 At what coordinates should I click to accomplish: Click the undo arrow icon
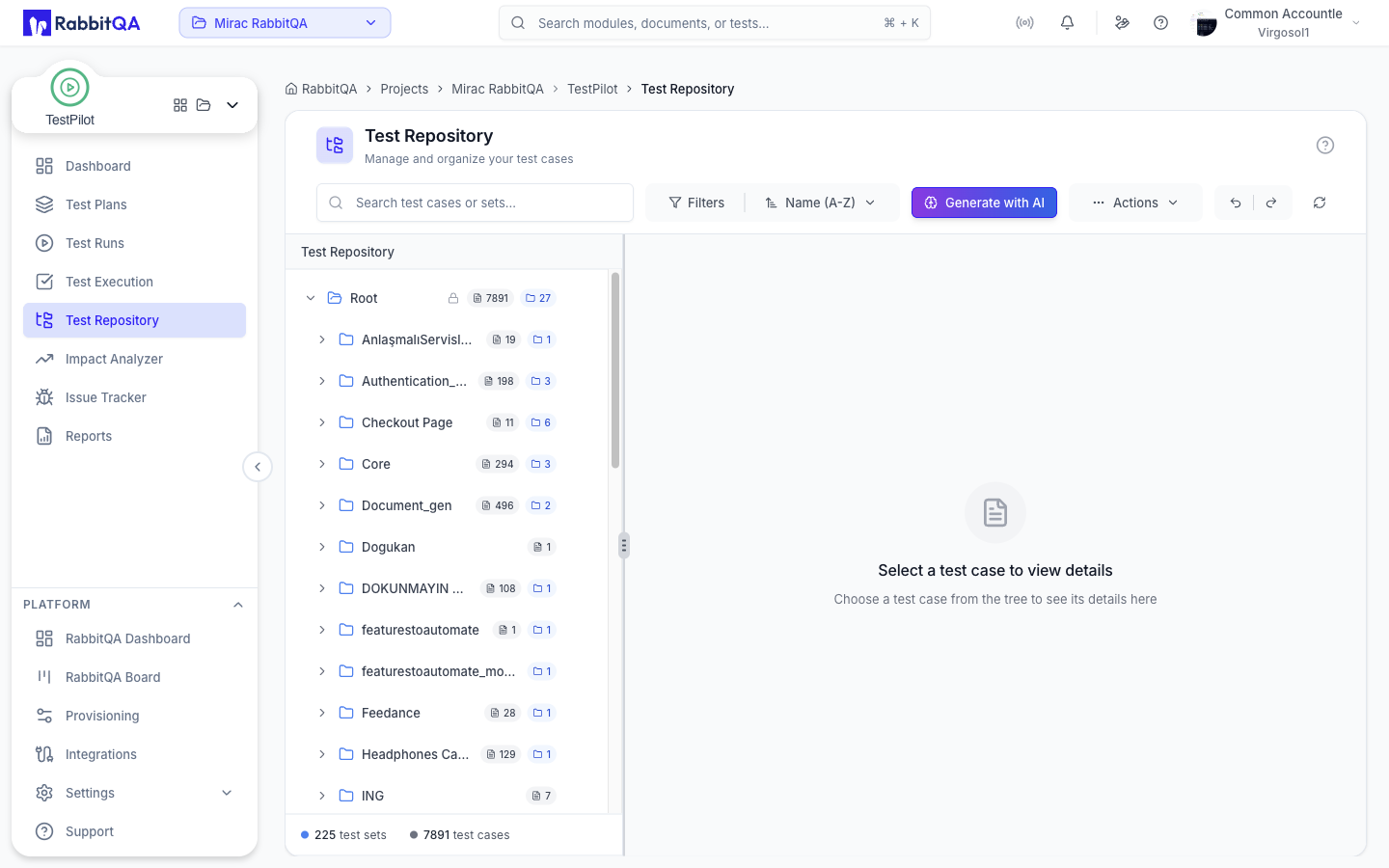tap(1235, 203)
